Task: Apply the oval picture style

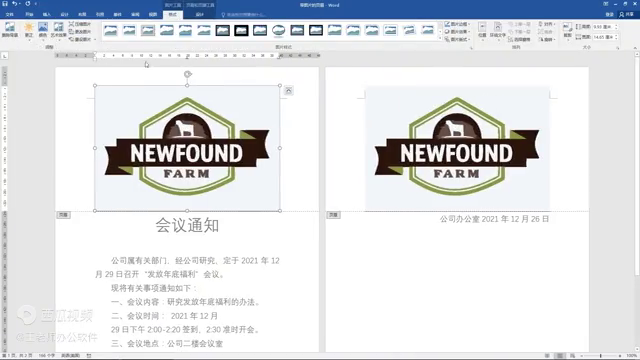Action: click(x=278, y=30)
